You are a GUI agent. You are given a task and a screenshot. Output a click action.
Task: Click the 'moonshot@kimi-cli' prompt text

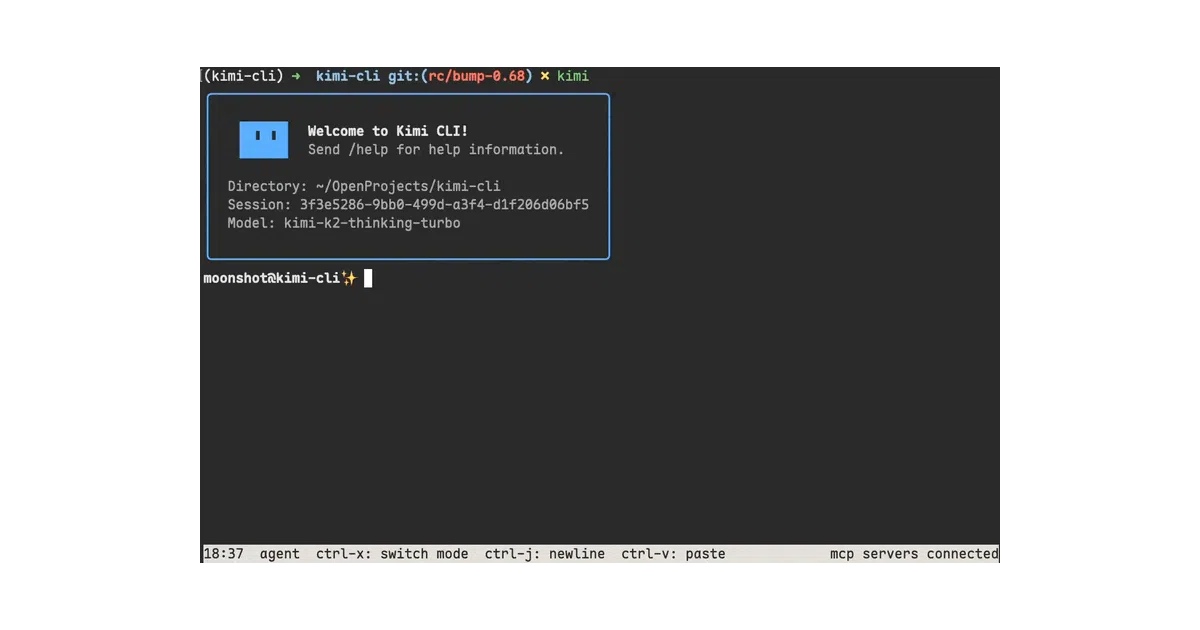[272, 278]
